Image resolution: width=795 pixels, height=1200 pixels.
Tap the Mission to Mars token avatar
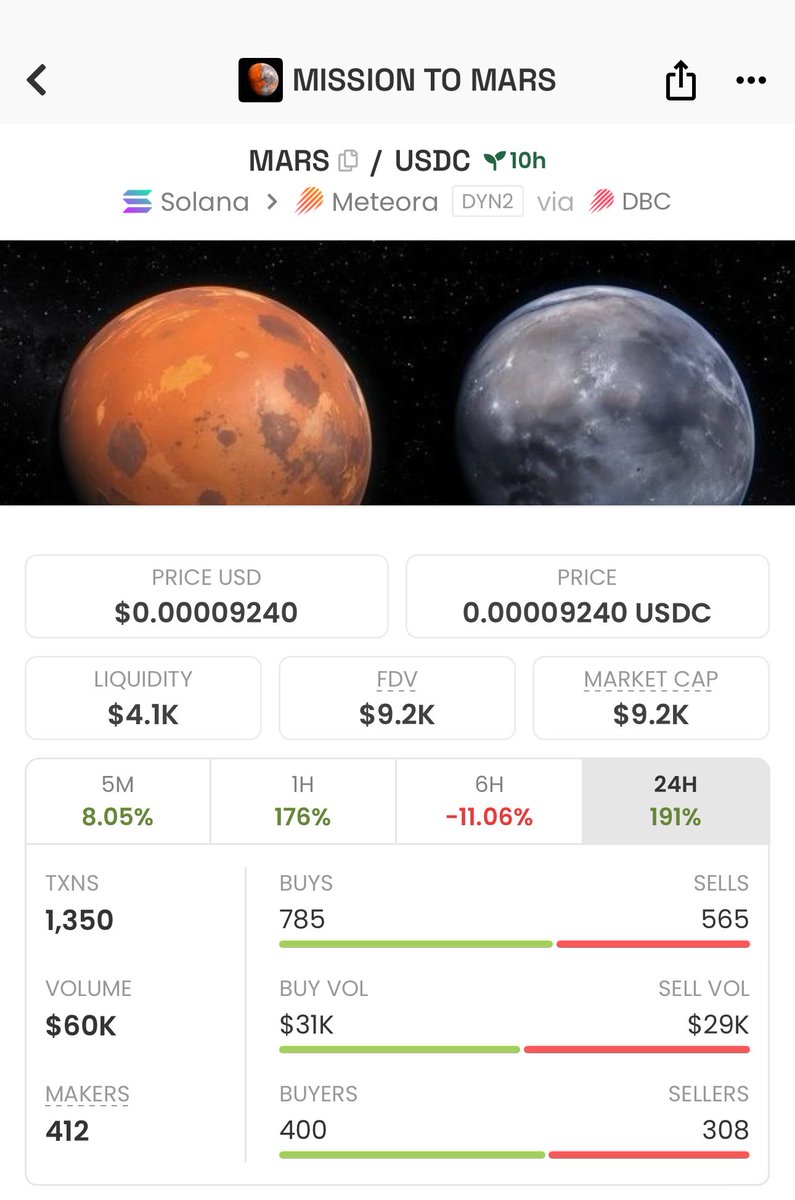(260, 80)
